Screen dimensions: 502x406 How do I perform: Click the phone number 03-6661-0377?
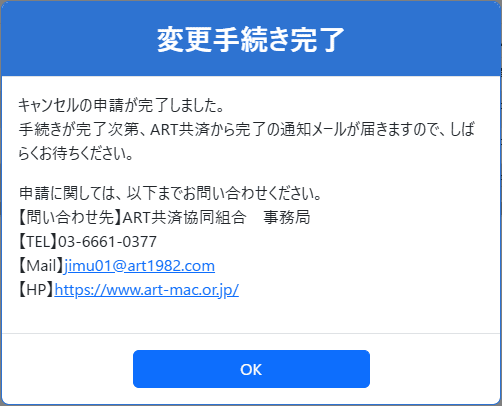107,242
